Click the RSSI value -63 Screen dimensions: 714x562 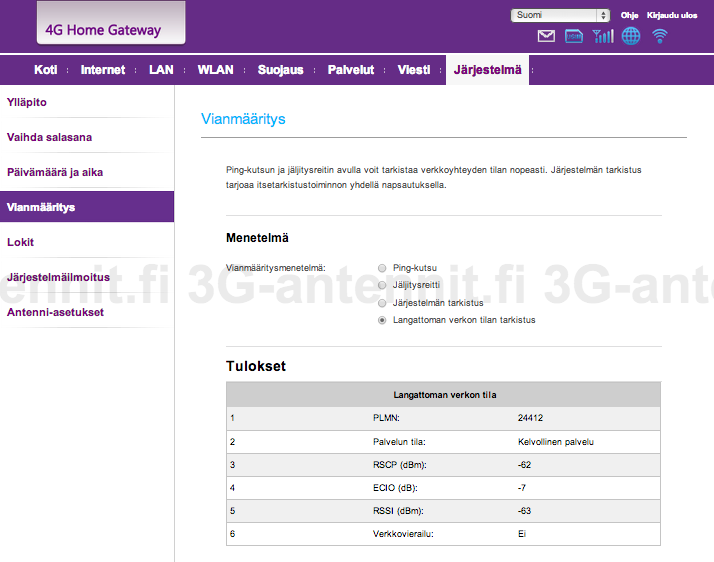click(524, 511)
